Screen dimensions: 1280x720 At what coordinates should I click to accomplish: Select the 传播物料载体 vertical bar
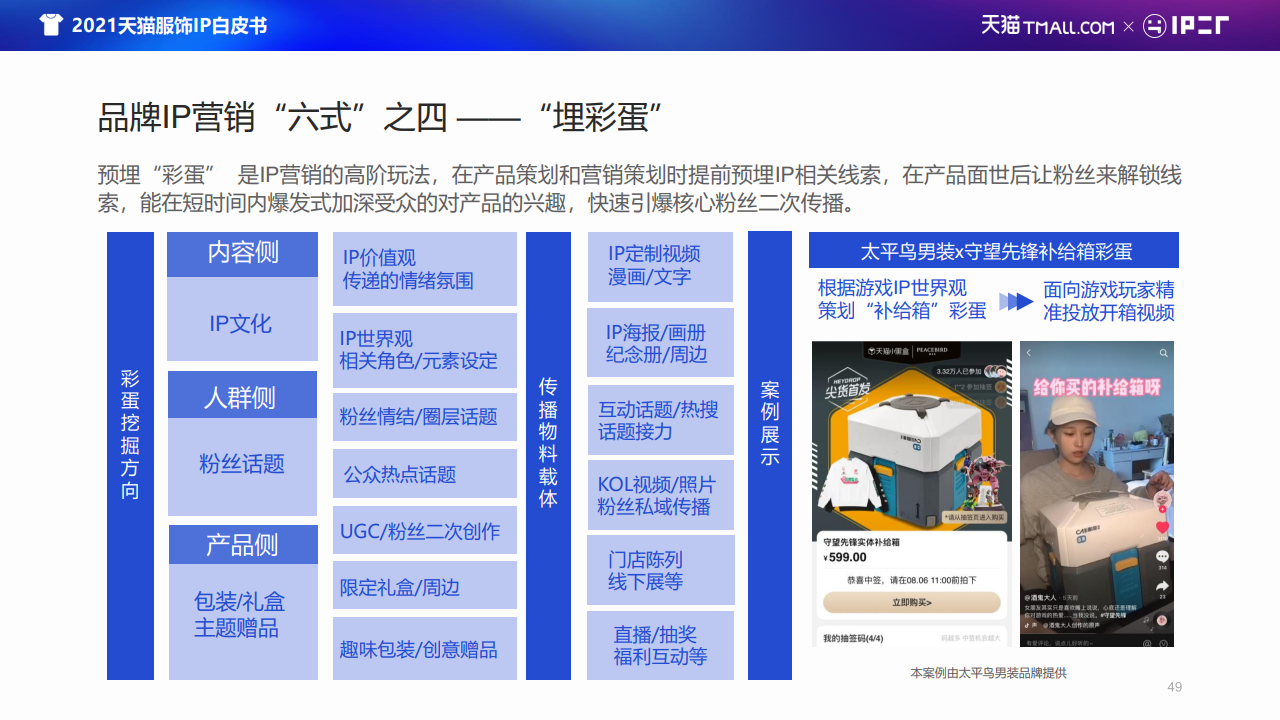click(x=548, y=455)
